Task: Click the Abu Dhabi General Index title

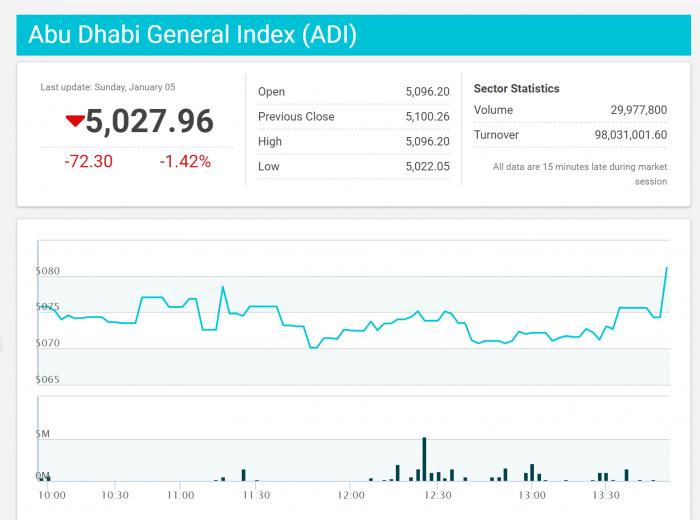Action: (192, 36)
